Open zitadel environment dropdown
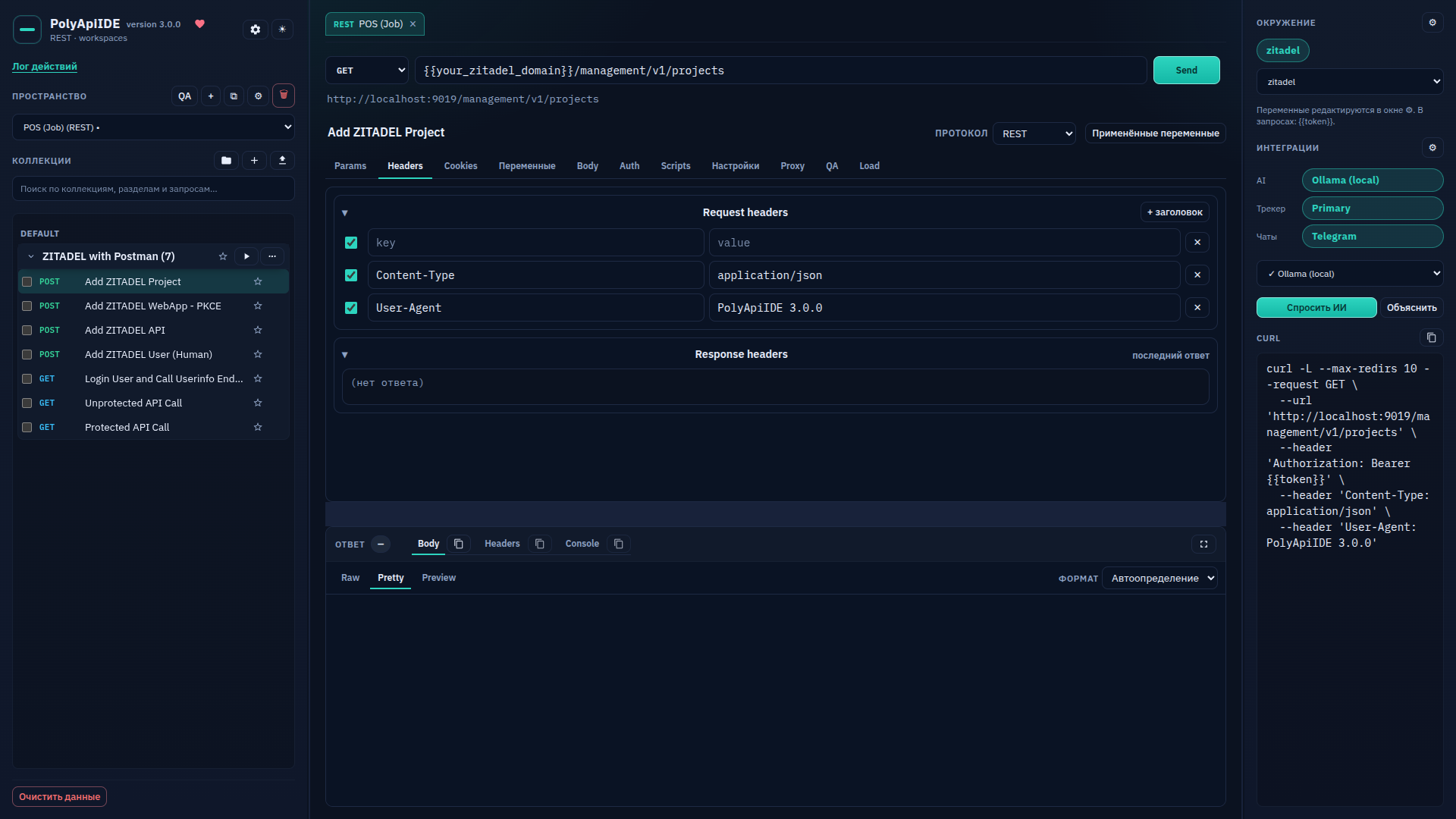Viewport: 1456px width, 819px height. (x=1350, y=82)
